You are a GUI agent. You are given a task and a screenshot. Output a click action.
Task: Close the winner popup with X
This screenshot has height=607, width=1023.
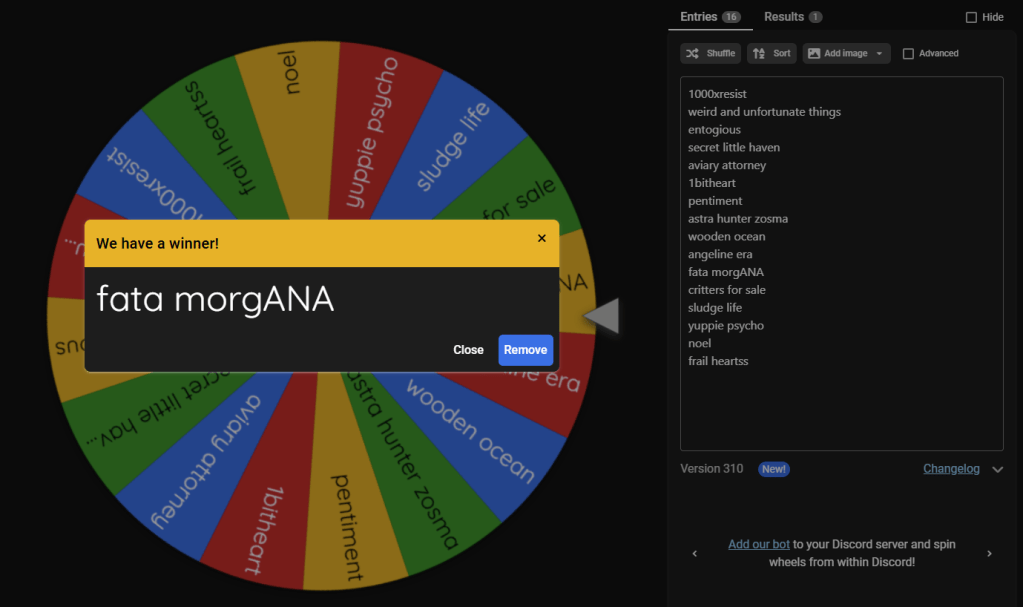[542, 238]
